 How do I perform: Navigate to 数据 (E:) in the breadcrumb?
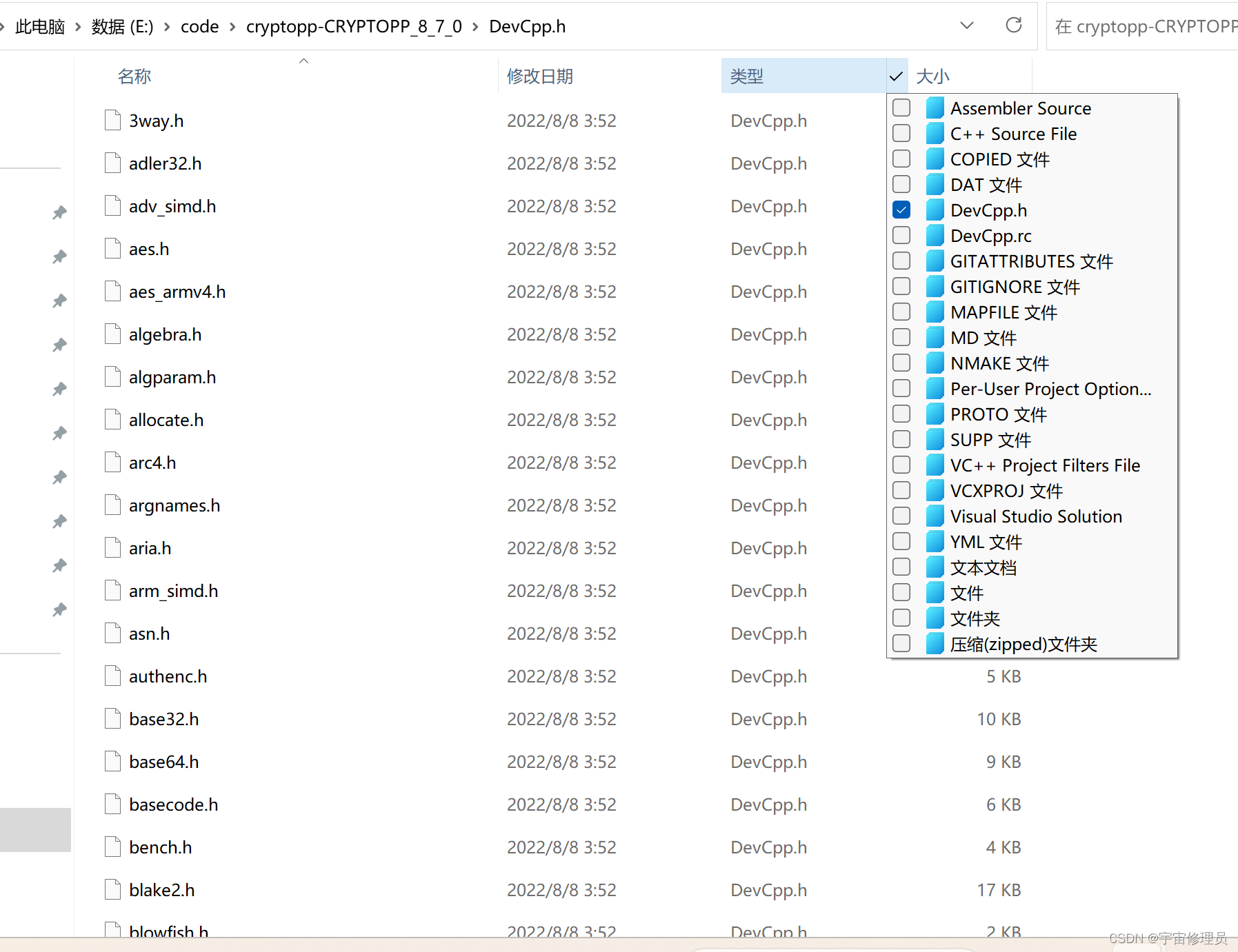click(123, 27)
